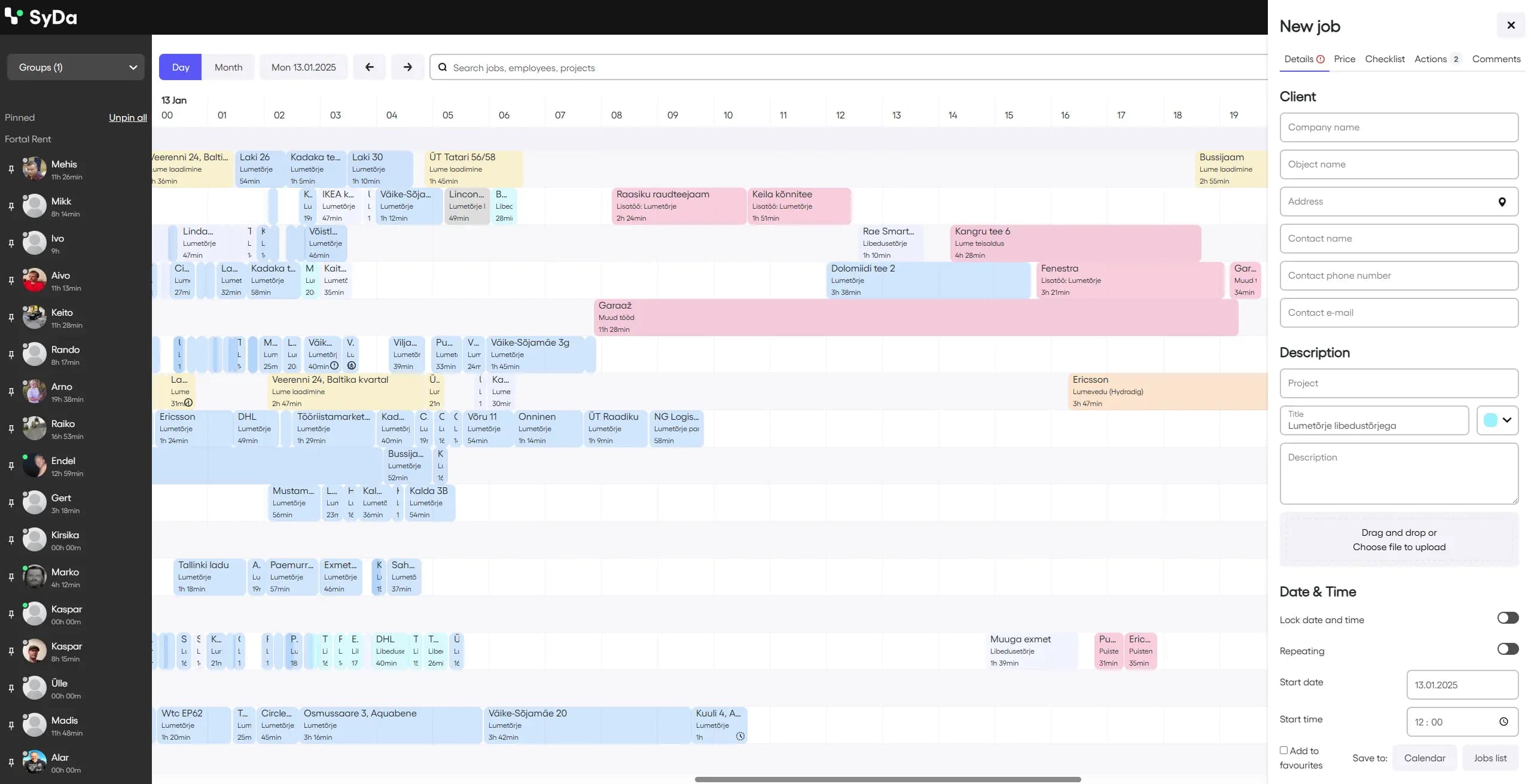This screenshot has width=1531, height=784.
Task: Toggle Lock date and time switch
Action: coord(1508,618)
